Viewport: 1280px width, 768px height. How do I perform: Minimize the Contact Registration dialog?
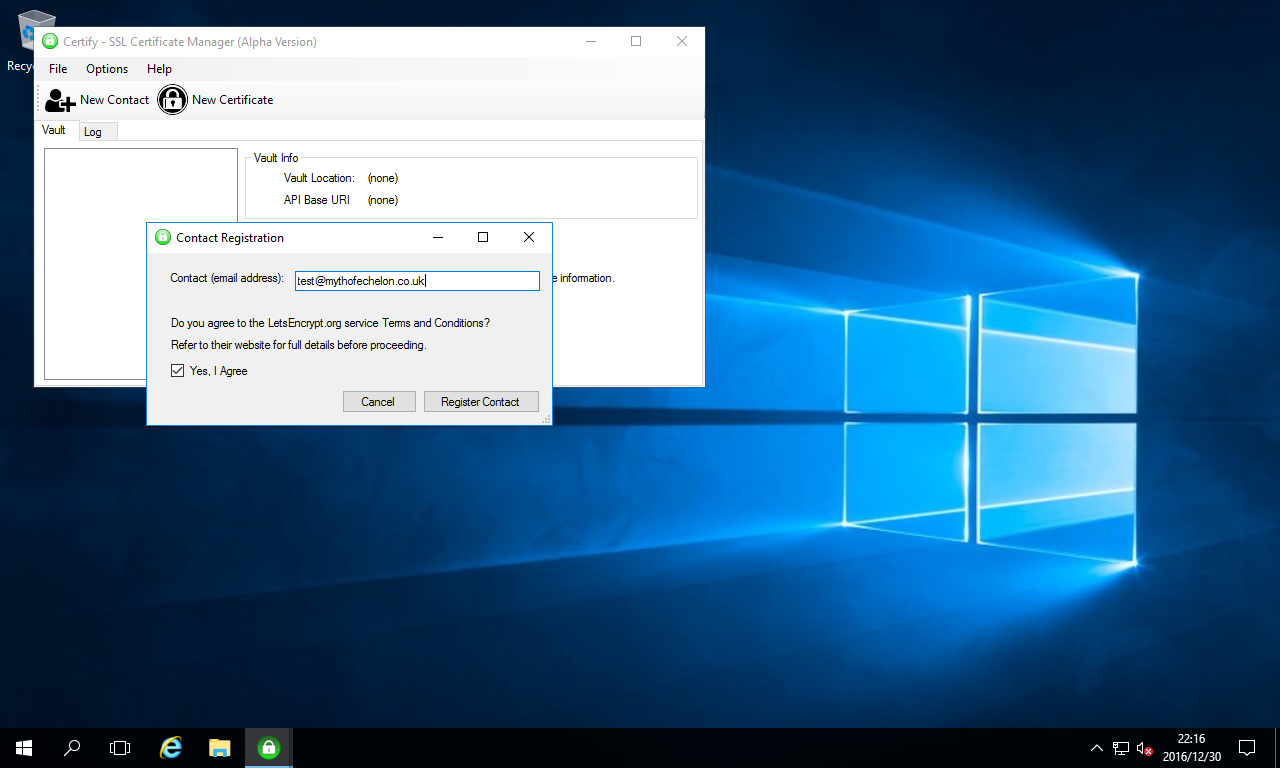coord(438,237)
